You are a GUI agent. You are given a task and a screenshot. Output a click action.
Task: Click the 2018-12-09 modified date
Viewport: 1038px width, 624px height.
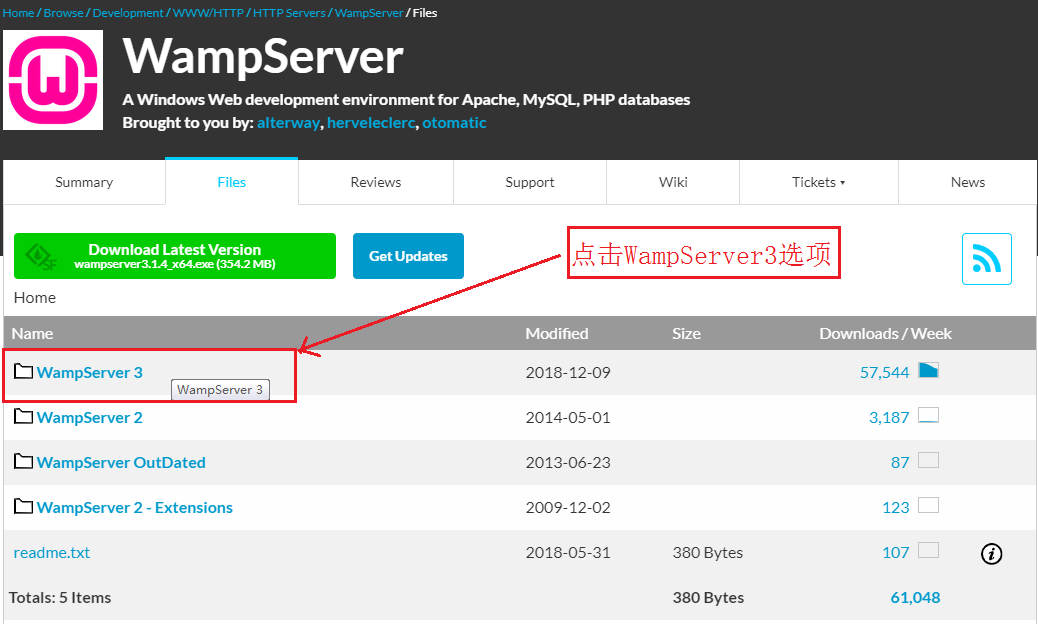coord(568,373)
